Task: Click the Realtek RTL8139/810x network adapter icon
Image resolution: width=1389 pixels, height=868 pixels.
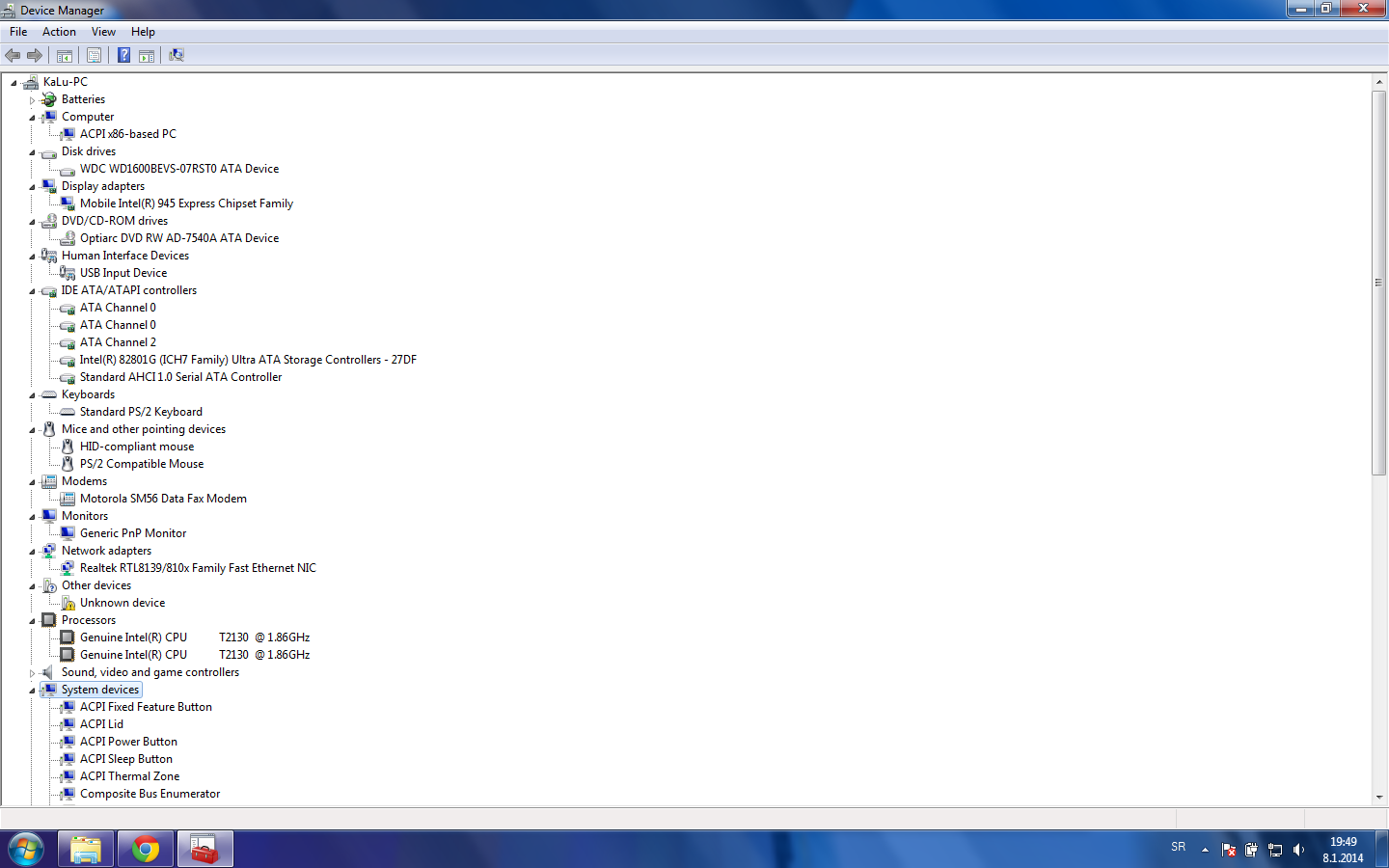Action: [x=68, y=568]
